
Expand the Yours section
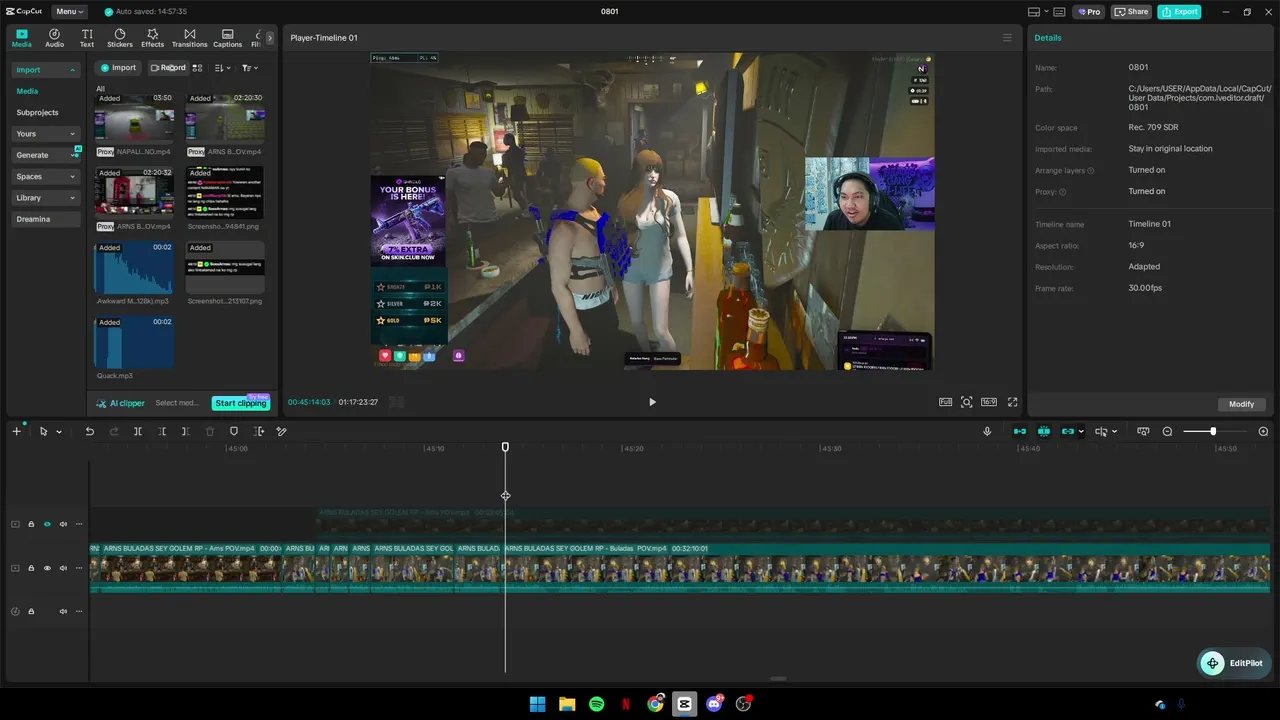click(45, 134)
